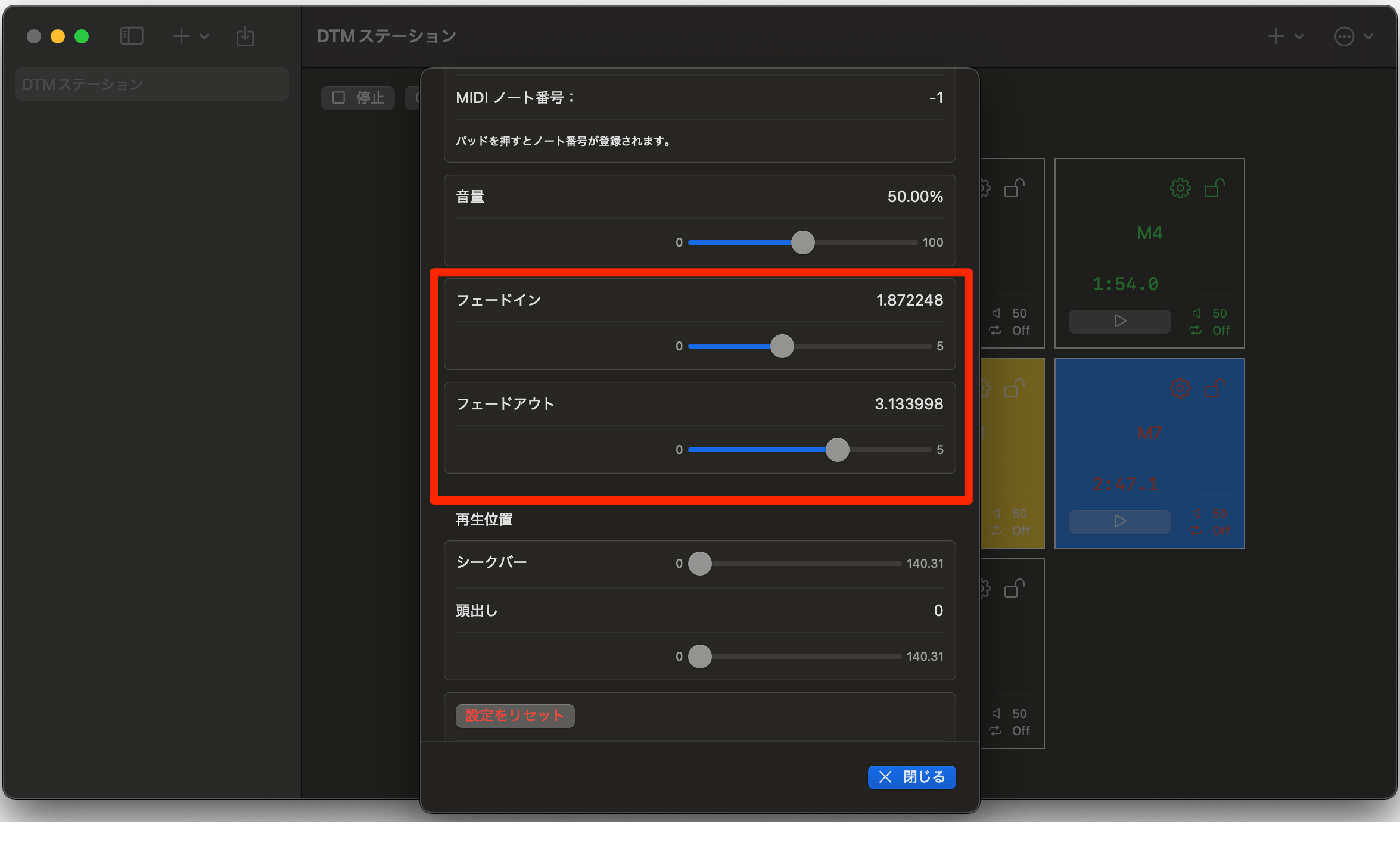Click the M7 pad volume speaker icon
This screenshot has height=846, width=1400.
(x=1196, y=514)
